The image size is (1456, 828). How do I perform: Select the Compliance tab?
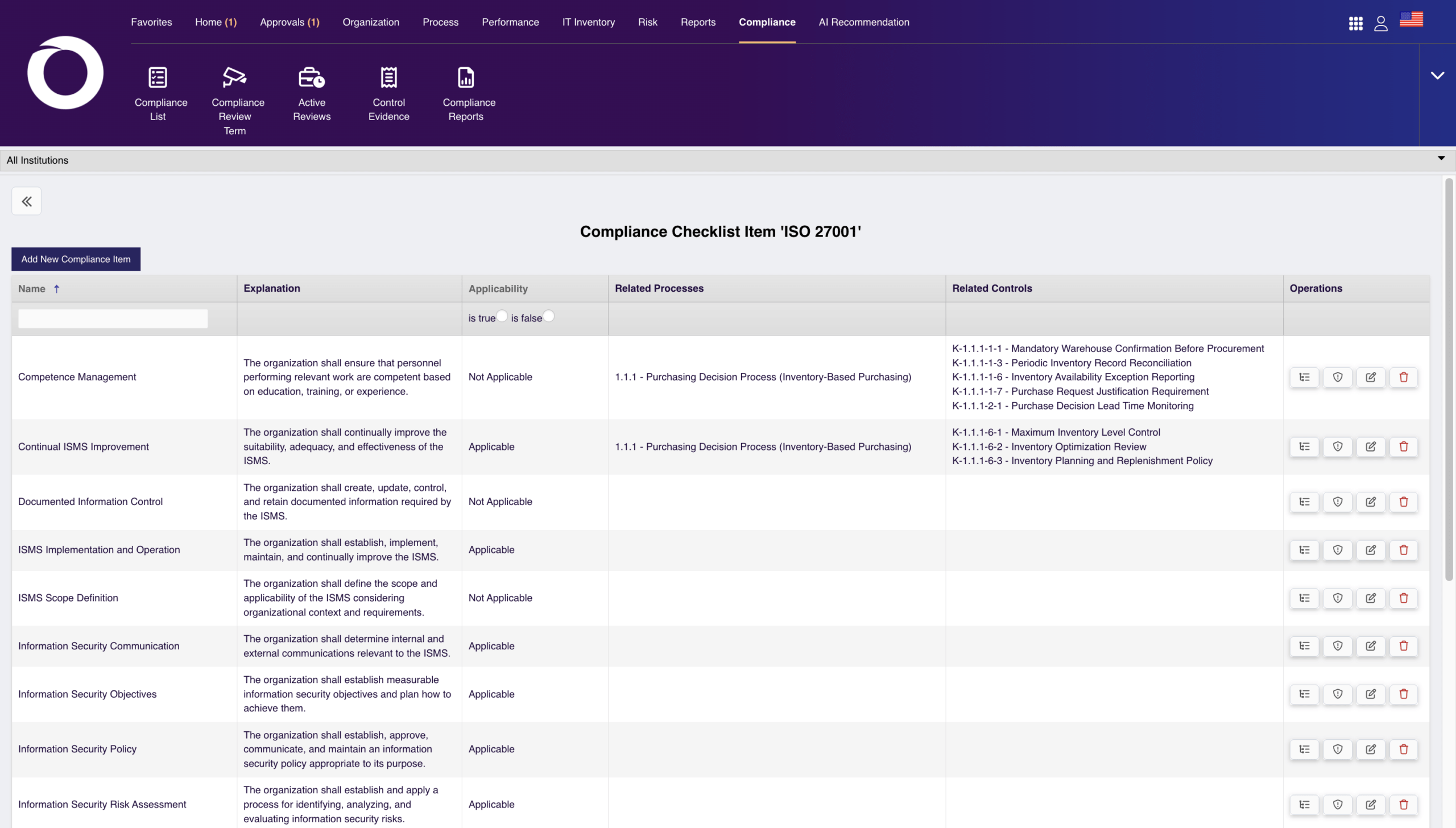(767, 22)
